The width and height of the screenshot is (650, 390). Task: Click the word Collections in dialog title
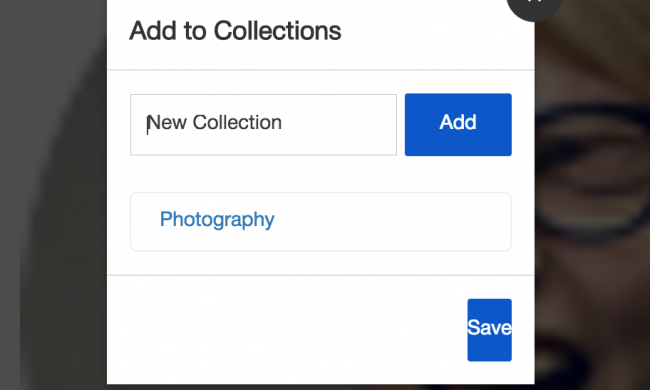pos(277,31)
